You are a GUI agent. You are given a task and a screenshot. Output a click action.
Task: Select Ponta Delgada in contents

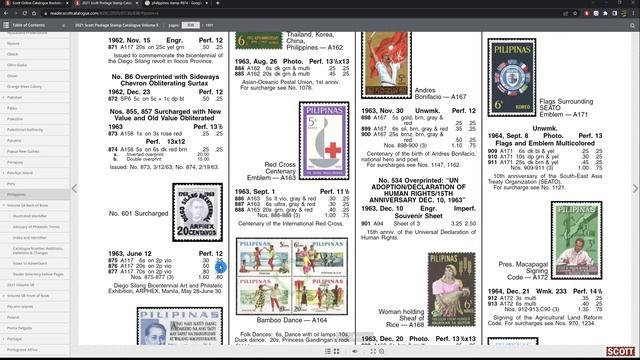[x=19, y=328]
